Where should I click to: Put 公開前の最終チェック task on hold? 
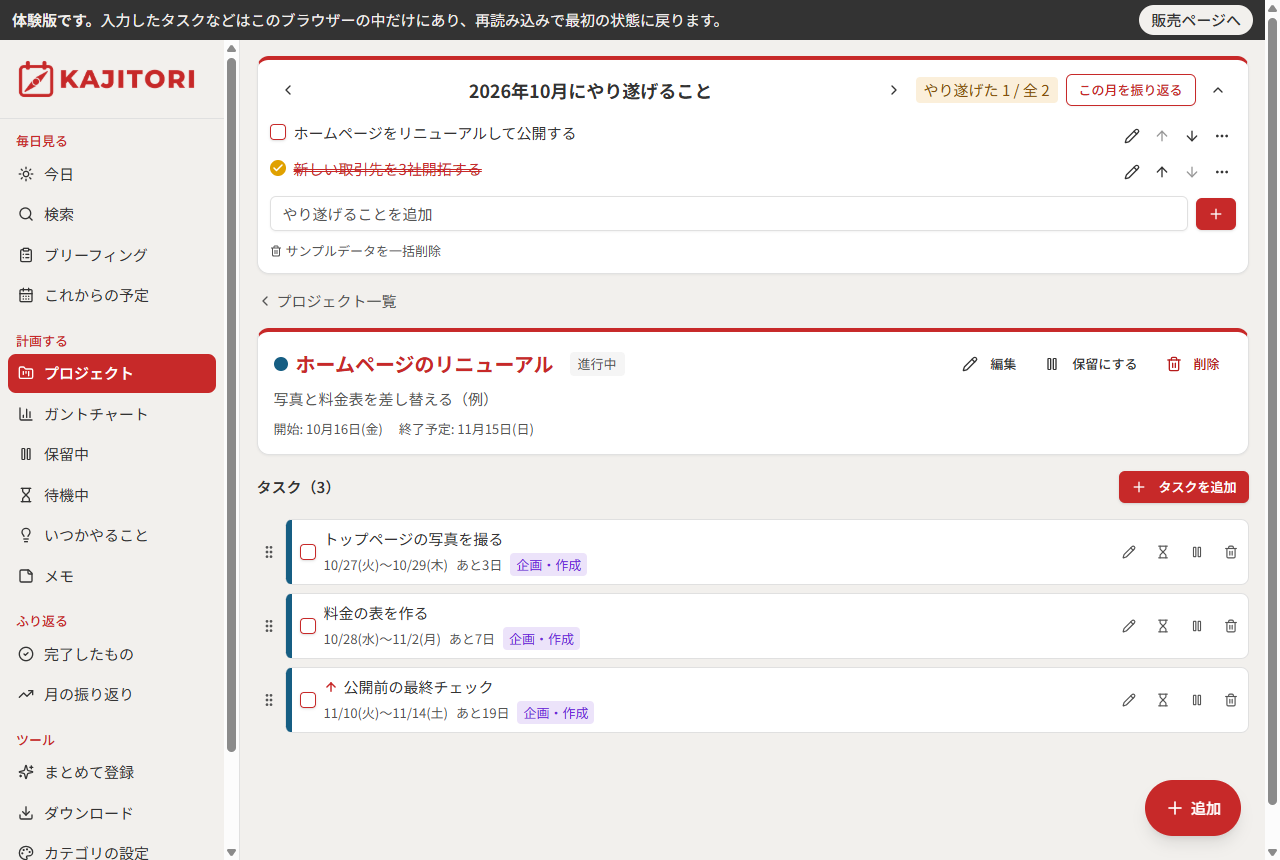[1197, 700]
